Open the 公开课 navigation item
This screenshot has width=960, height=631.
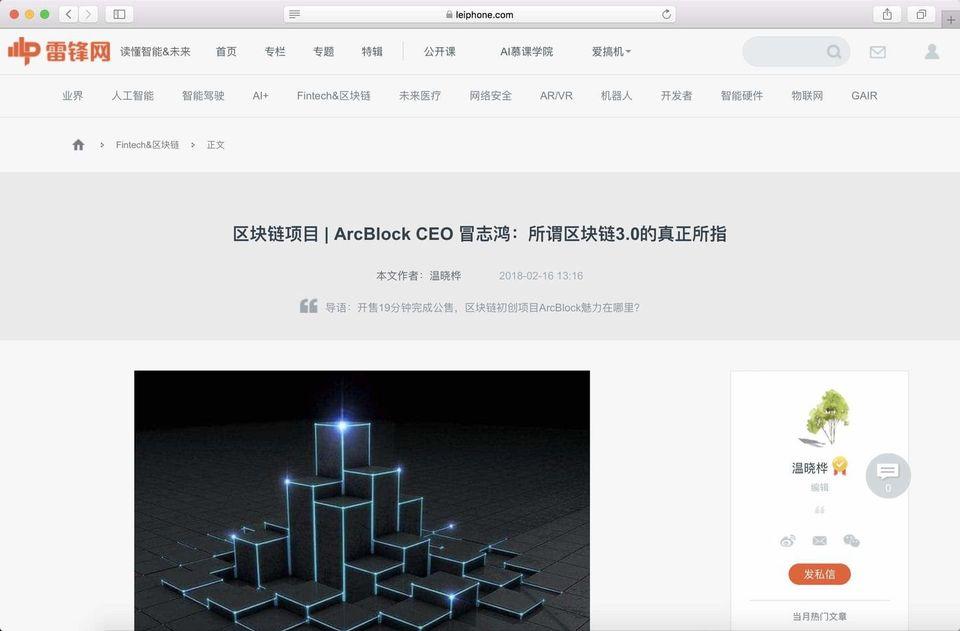[440, 52]
